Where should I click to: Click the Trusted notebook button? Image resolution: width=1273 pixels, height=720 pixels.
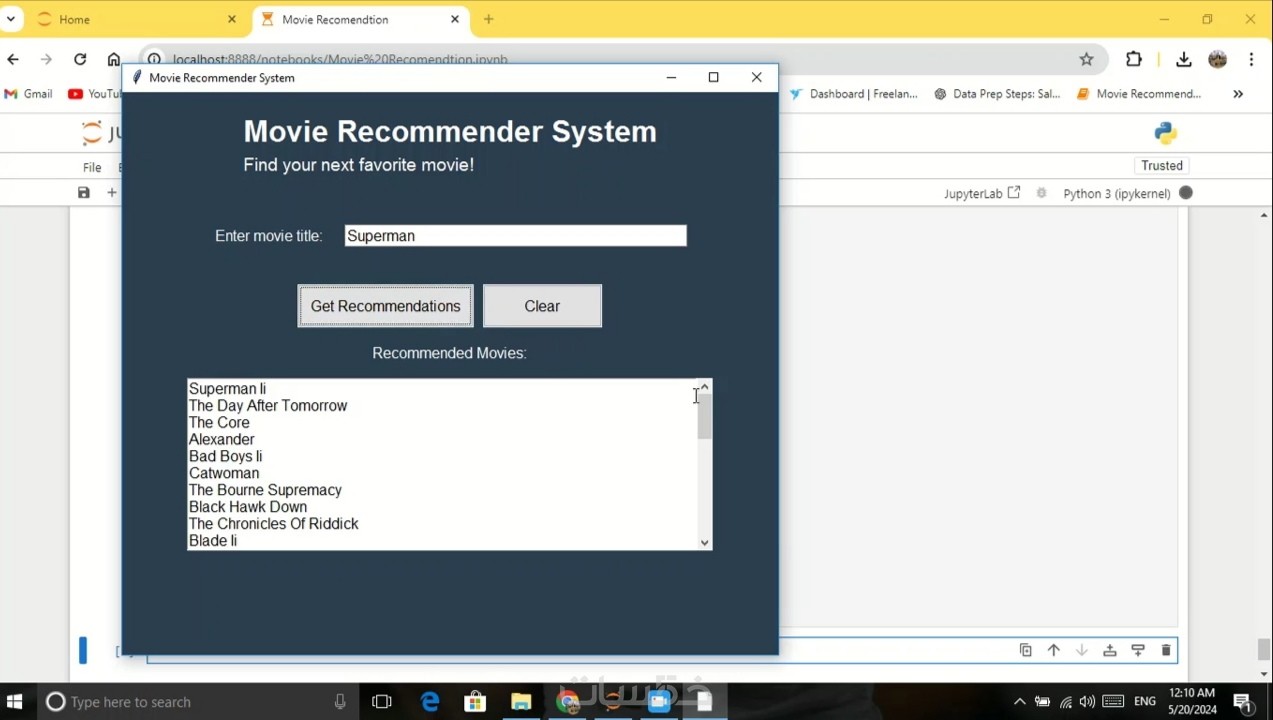[x=1162, y=165]
